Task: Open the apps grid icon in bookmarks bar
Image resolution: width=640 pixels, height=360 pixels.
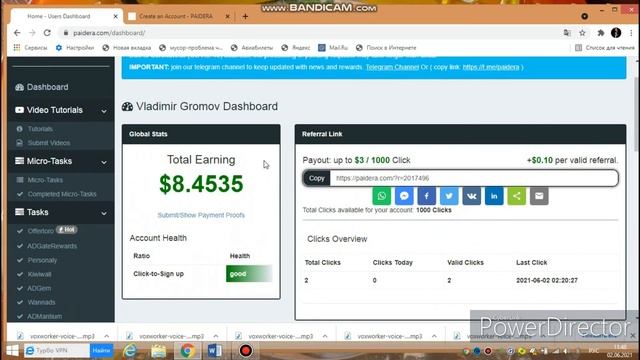Action: pyautogui.click(x=17, y=48)
